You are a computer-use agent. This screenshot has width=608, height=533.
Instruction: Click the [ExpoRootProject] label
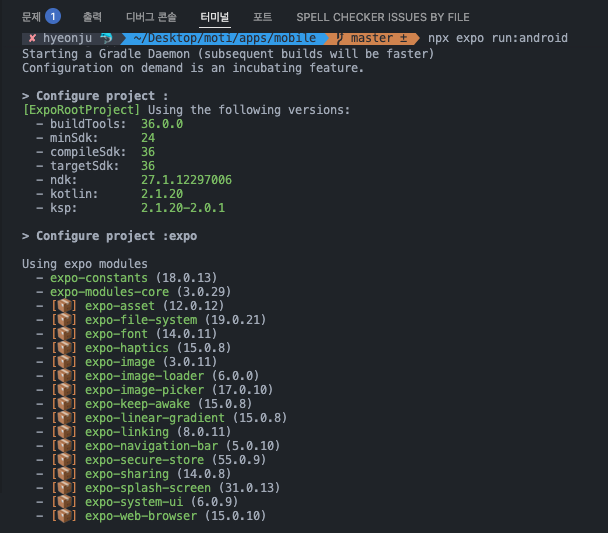tap(81, 110)
